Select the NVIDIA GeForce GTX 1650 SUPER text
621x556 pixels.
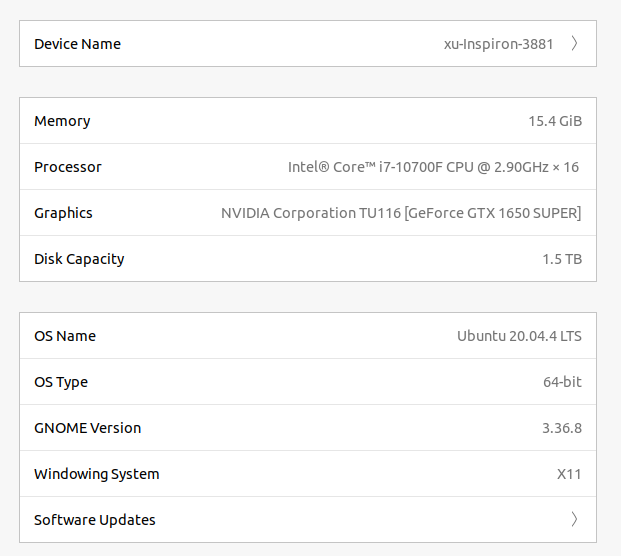[x=401, y=213]
